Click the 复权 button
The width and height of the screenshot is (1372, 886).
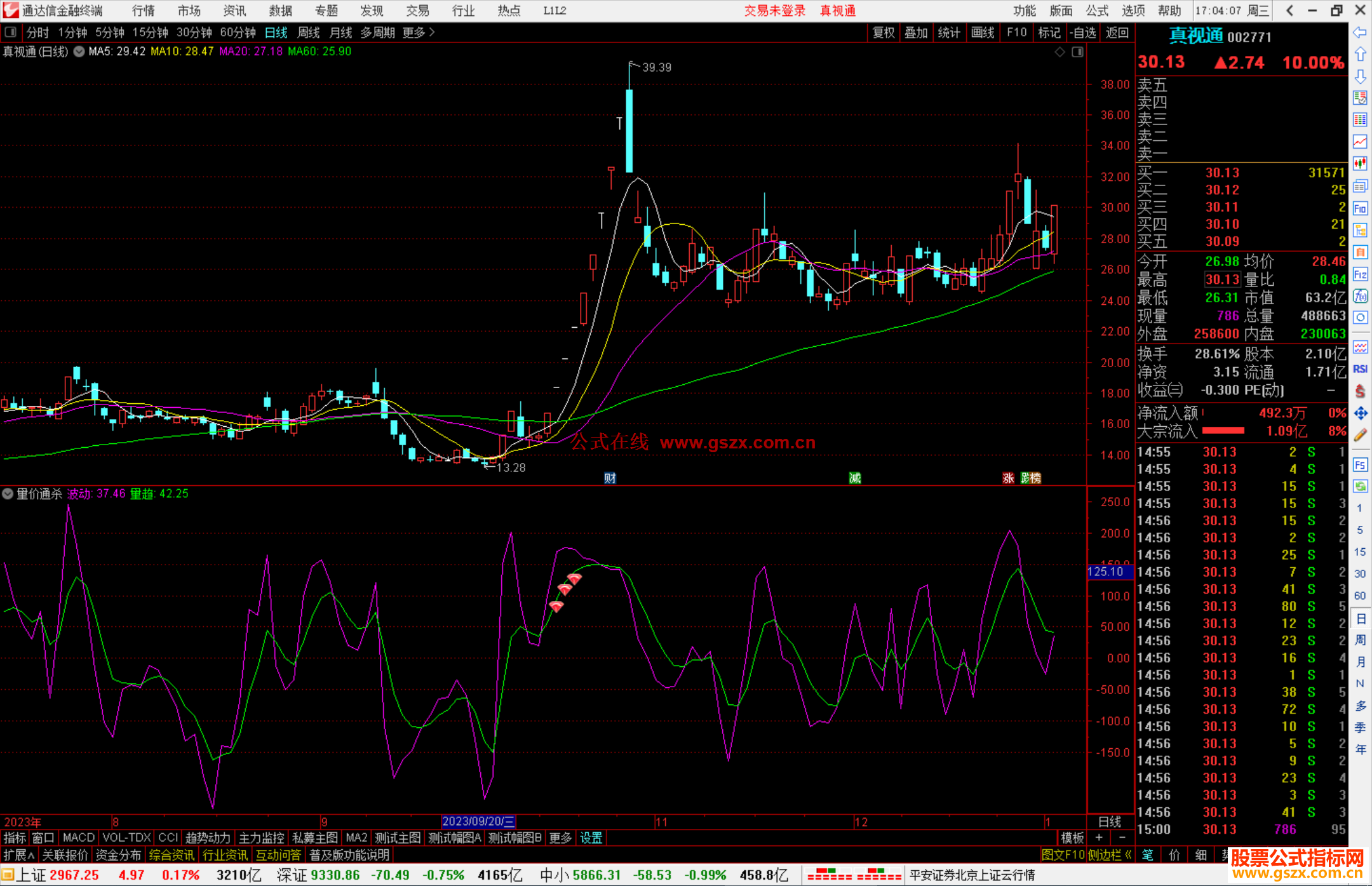[x=884, y=32]
